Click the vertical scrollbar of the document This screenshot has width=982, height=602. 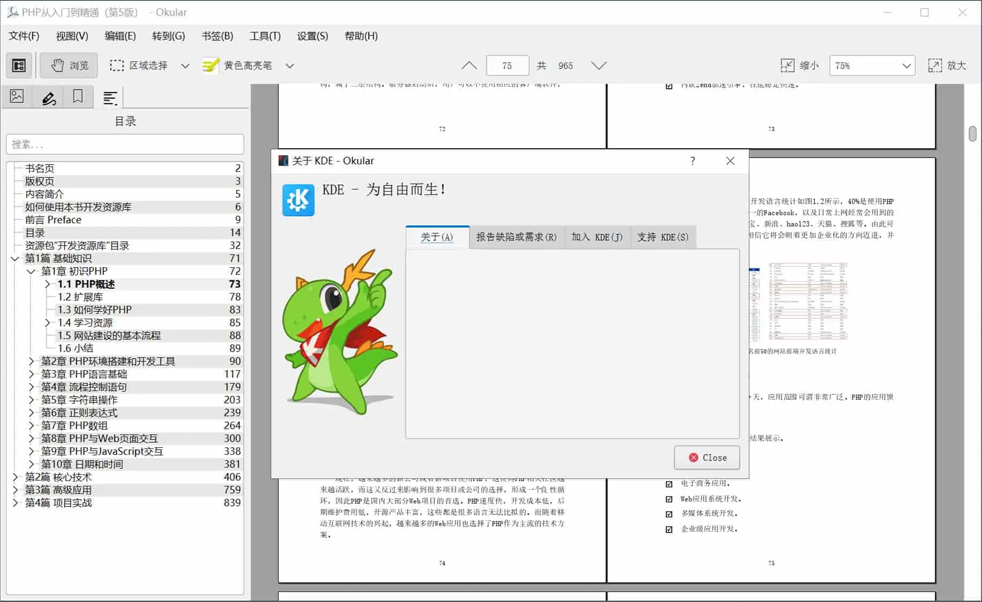click(972, 300)
